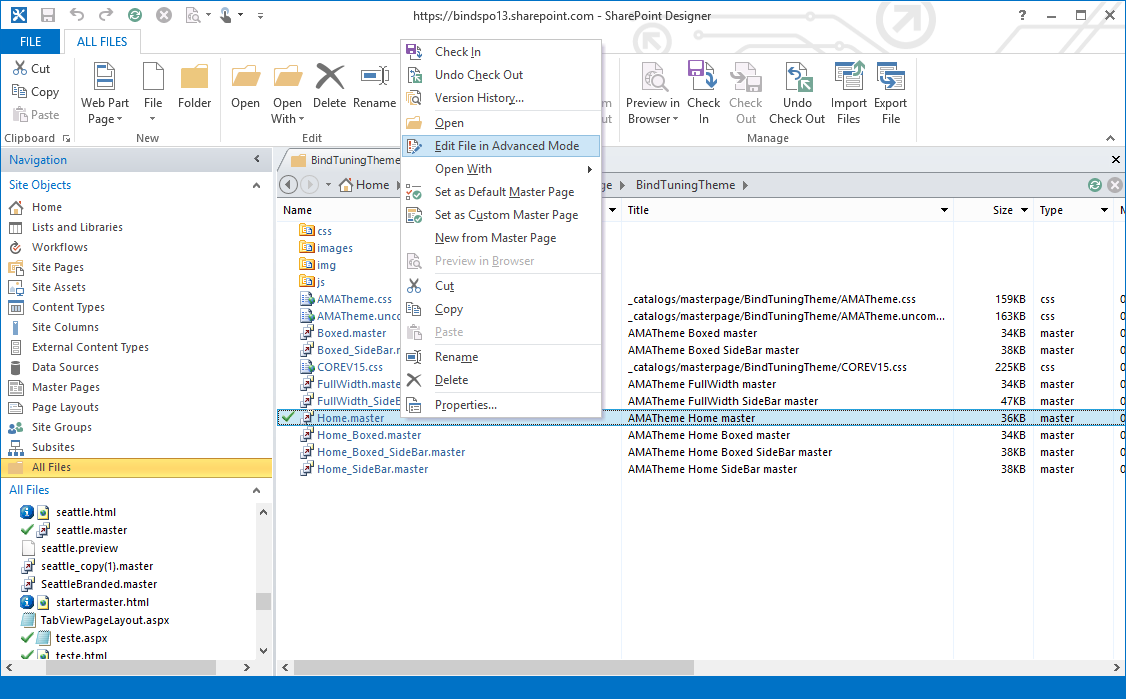Sort file list by Name column header
The width and height of the screenshot is (1126, 699).
297,210
